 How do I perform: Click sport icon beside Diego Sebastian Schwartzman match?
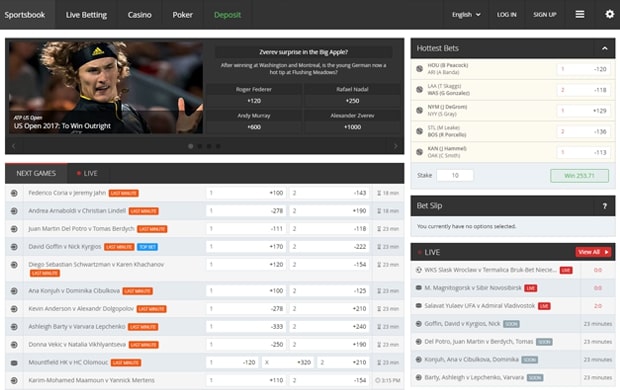click(14, 265)
